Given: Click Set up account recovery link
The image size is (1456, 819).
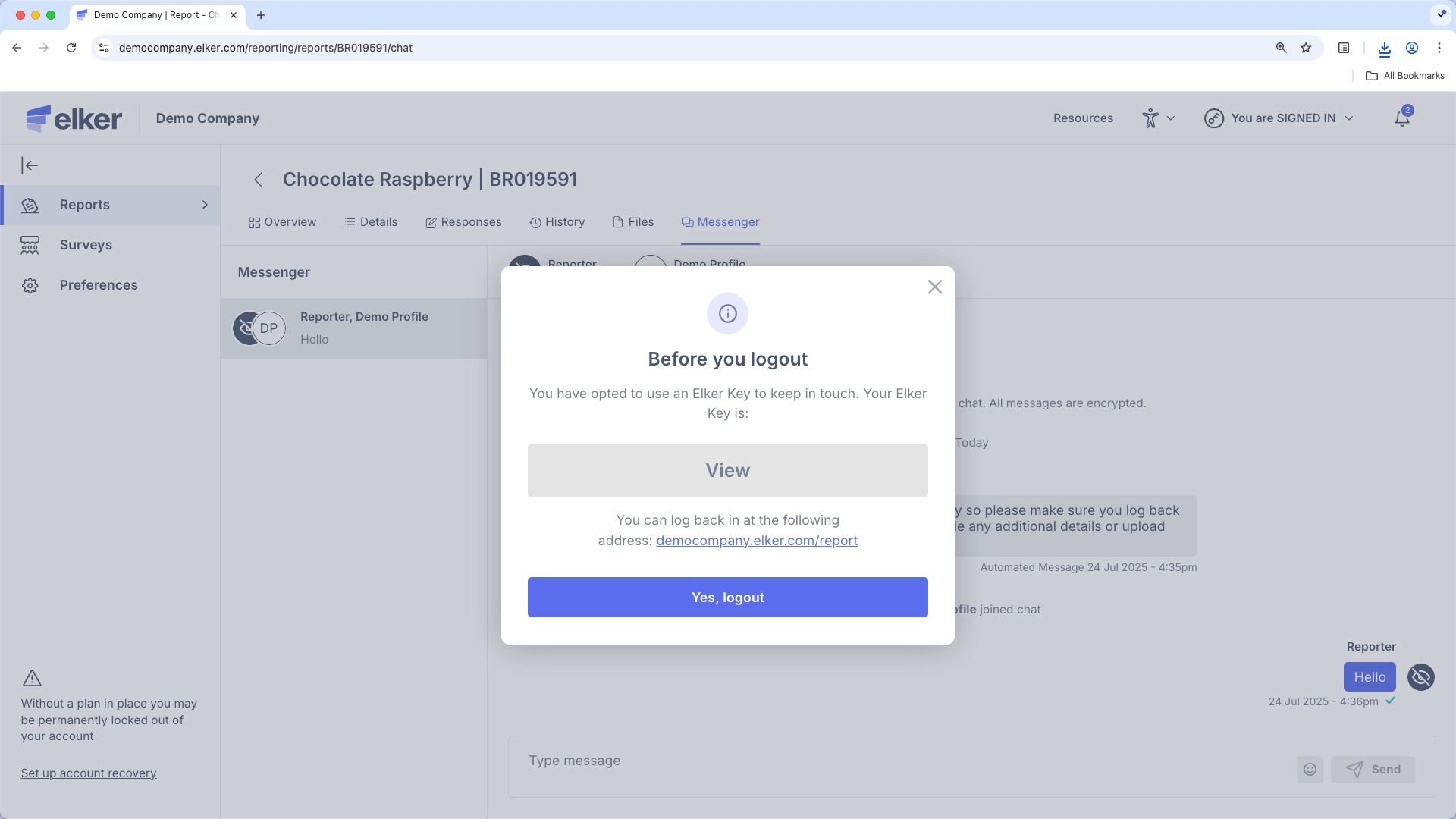Looking at the screenshot, I should coord(89,773).
